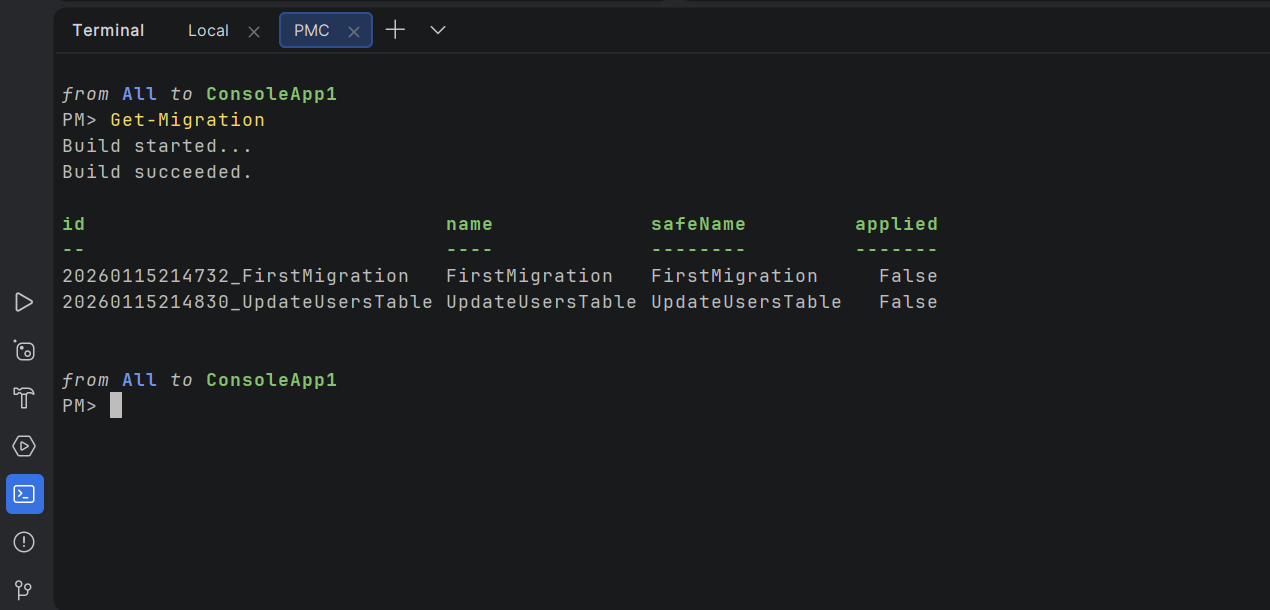
Task: Open the Git version control panel
Action: (24, 590)
